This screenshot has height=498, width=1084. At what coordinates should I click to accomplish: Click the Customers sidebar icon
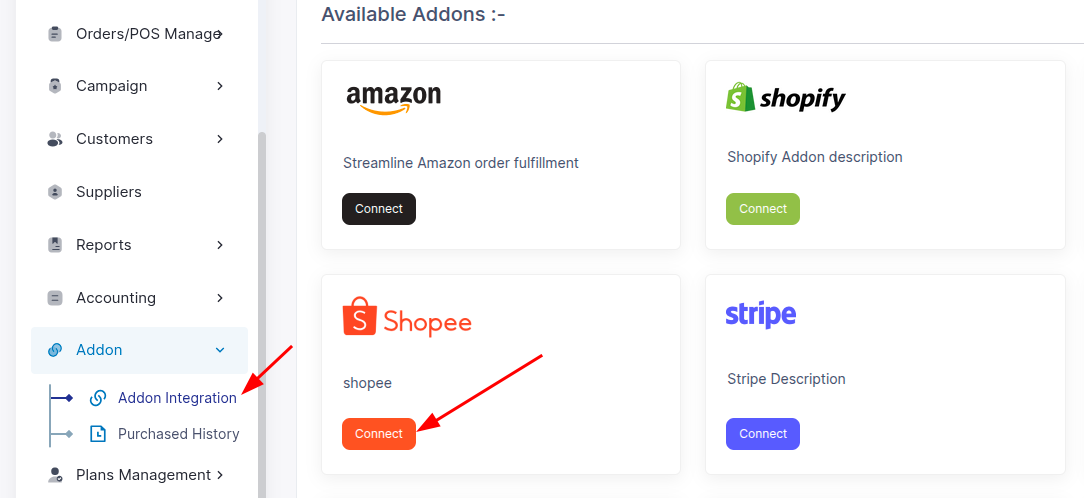55,139
